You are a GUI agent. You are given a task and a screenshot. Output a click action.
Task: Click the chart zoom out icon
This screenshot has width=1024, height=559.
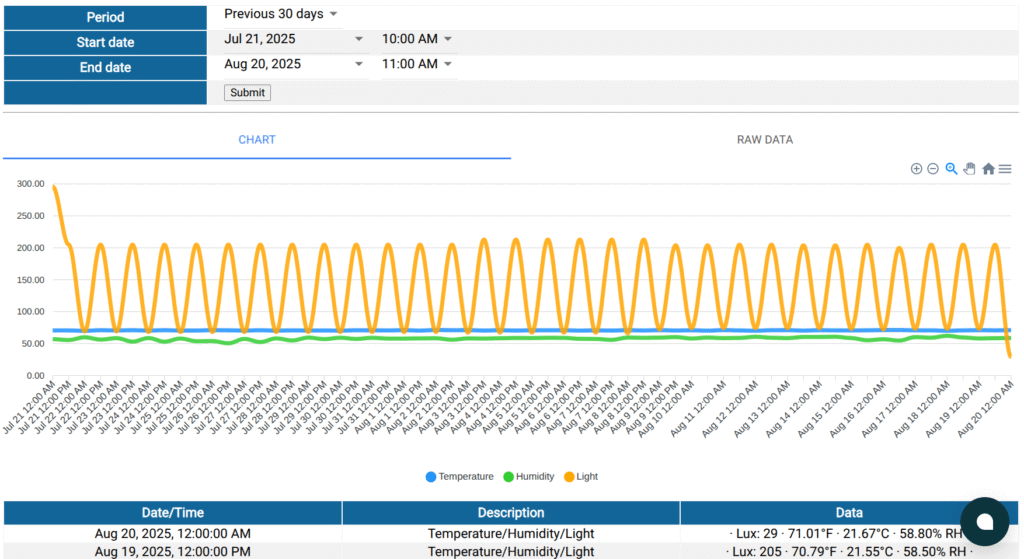coord(933,169)
